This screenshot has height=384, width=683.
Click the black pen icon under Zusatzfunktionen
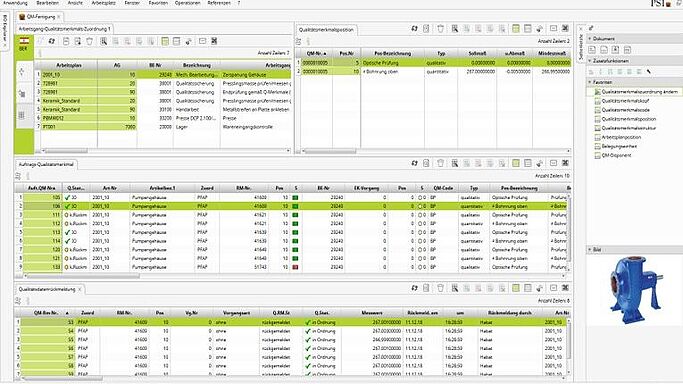tap(649, 71)
